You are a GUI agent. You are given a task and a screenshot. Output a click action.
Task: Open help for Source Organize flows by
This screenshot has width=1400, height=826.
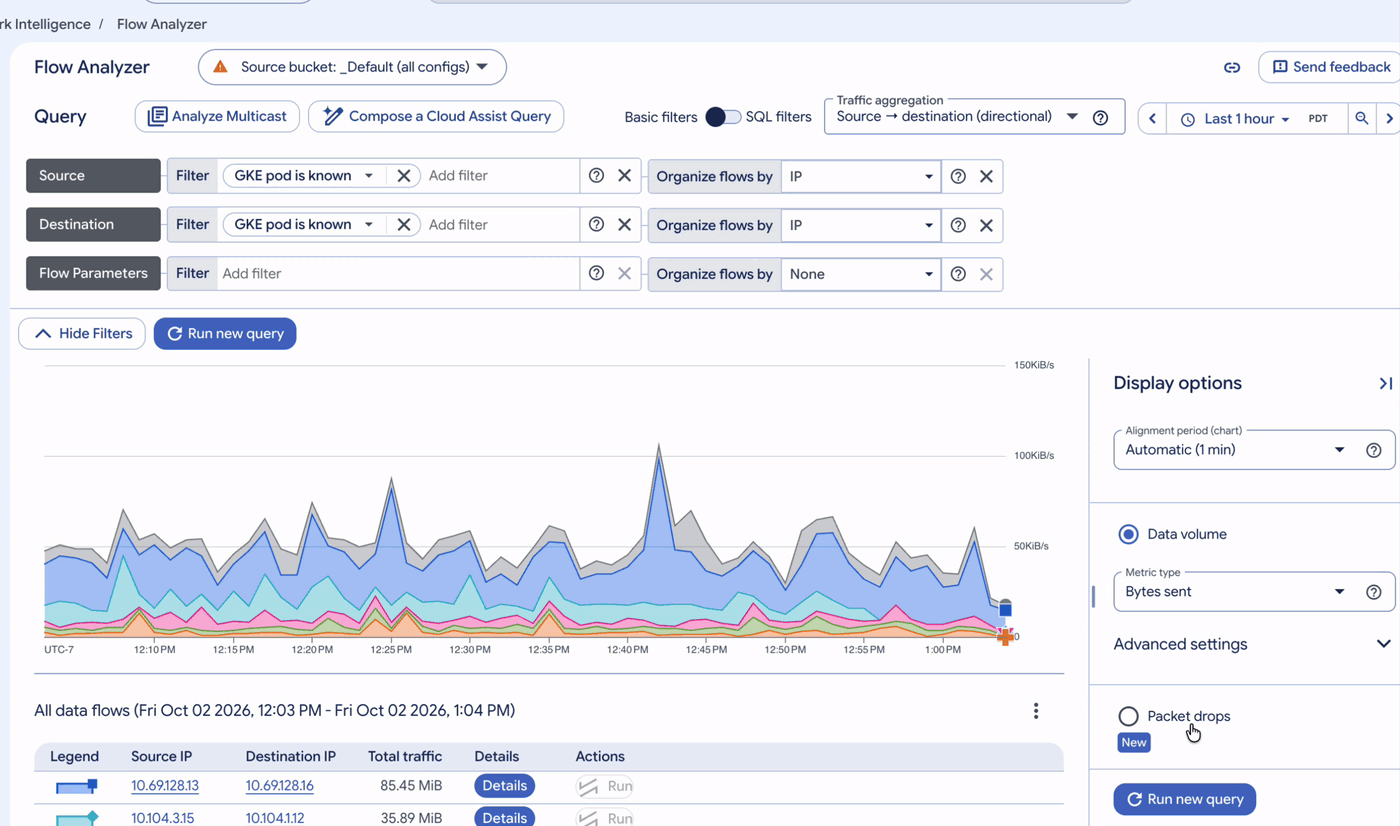(958, 176)
